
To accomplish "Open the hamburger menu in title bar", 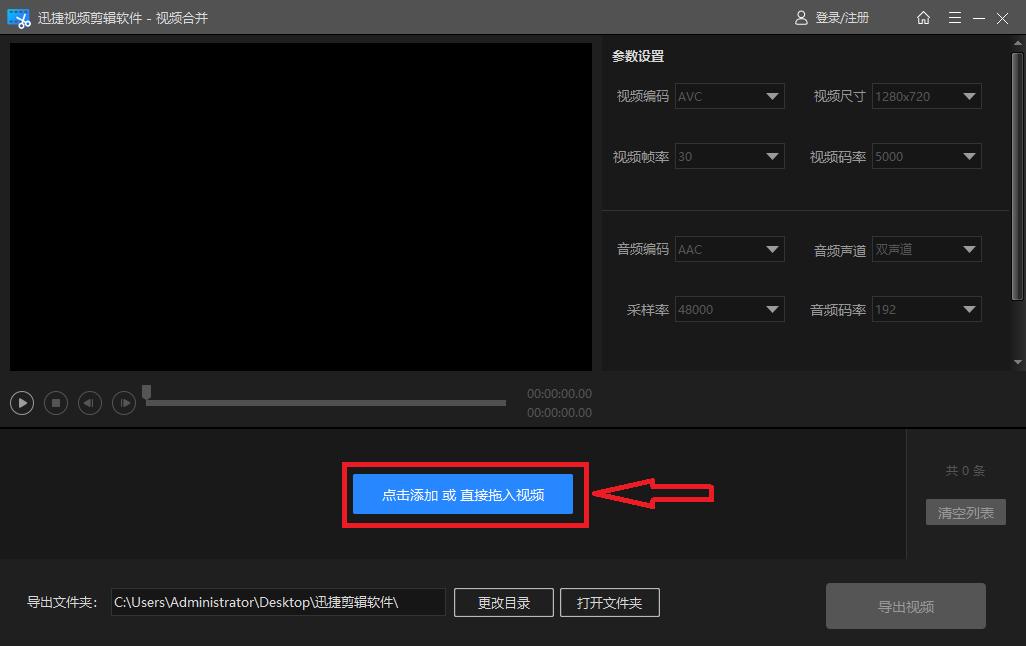I will click(x=955, y=17).
